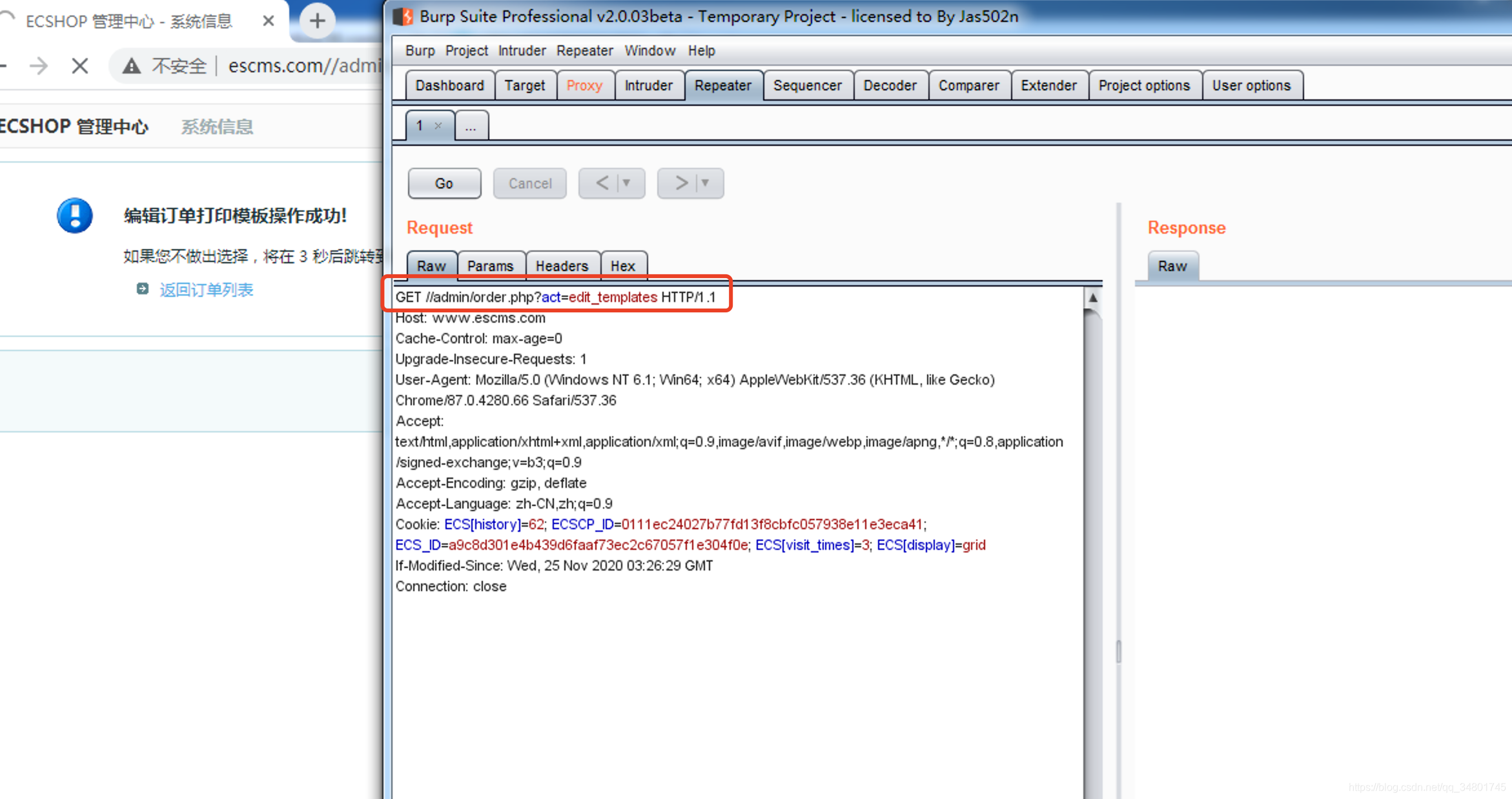Open the Window menu
Screen dimensions: 1512x799
pyautogui.click(x=649, y=50)
